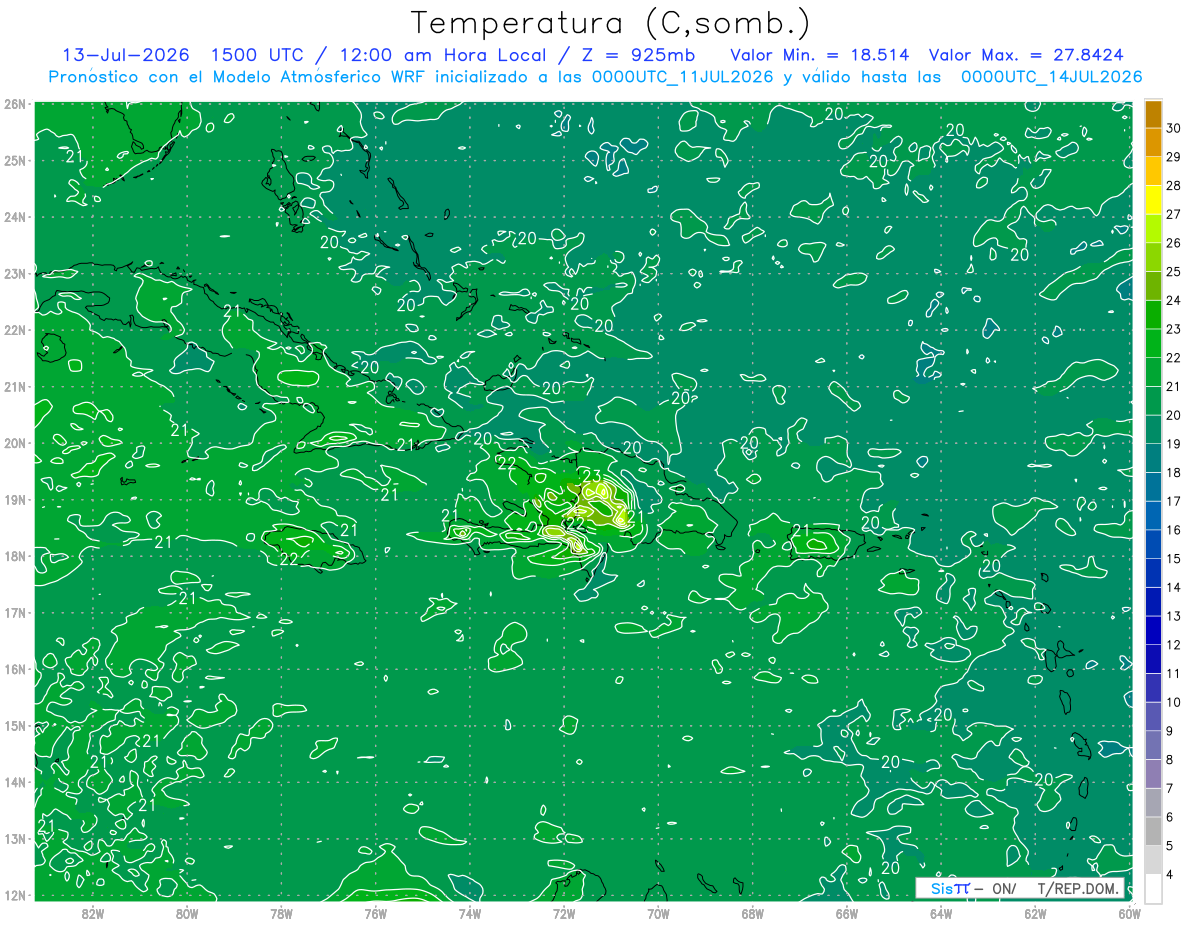Click the color scale value 28
Image resolution: width=1200 pixels, height=927 pixels.
[x=1174, y=185]
